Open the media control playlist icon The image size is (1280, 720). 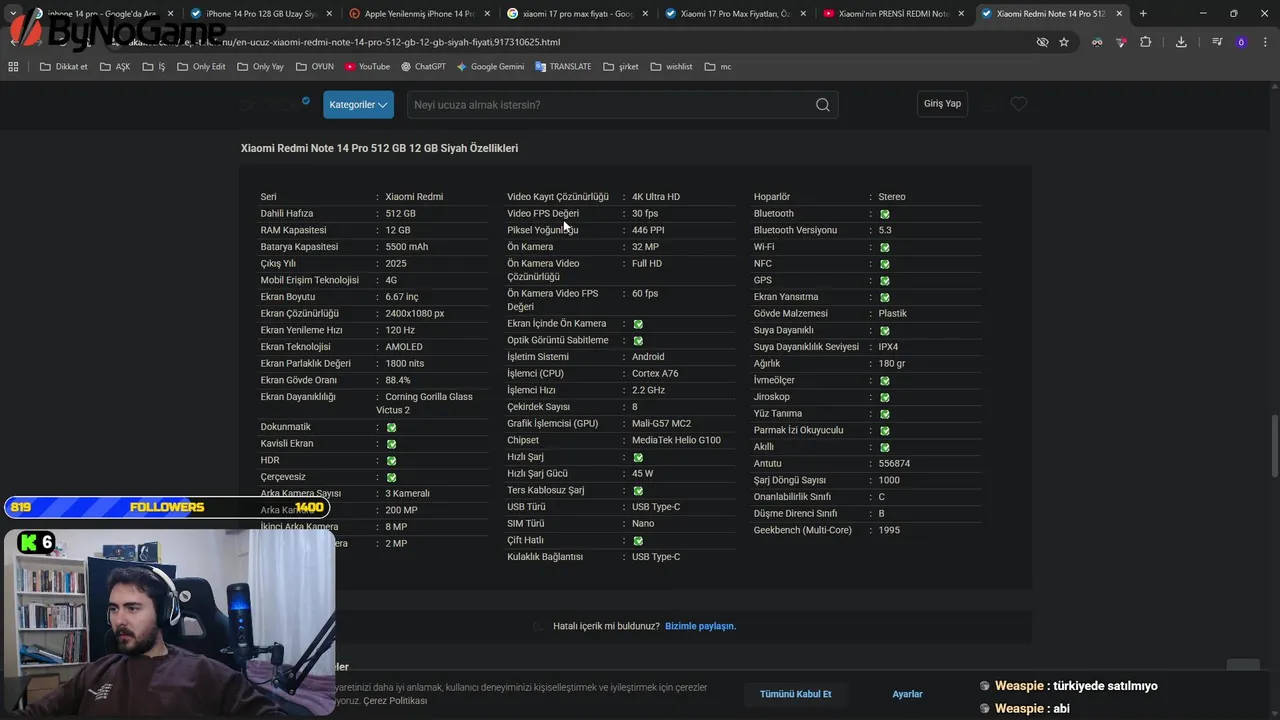pos(1217,42)
